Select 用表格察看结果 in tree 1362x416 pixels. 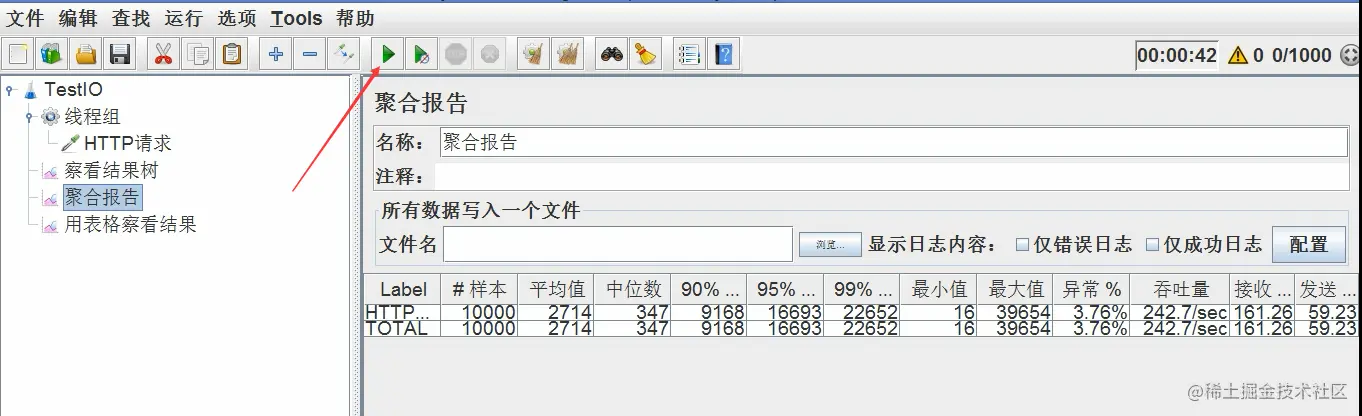click(x=130, y=225)
